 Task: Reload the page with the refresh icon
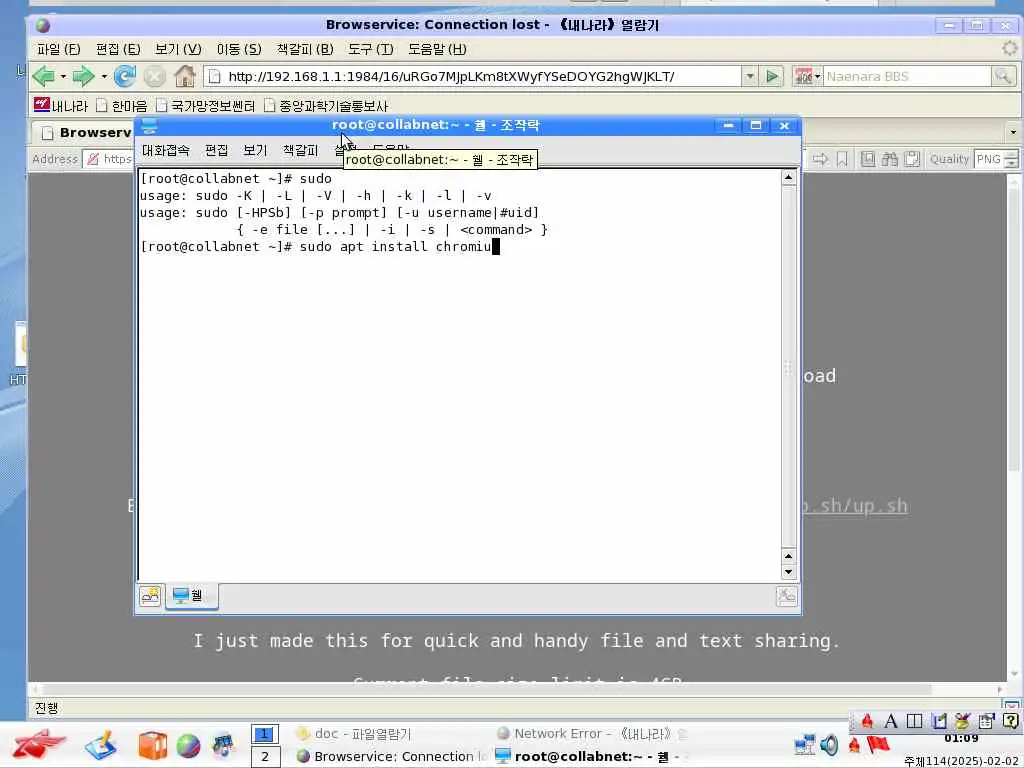coord(124,76)
